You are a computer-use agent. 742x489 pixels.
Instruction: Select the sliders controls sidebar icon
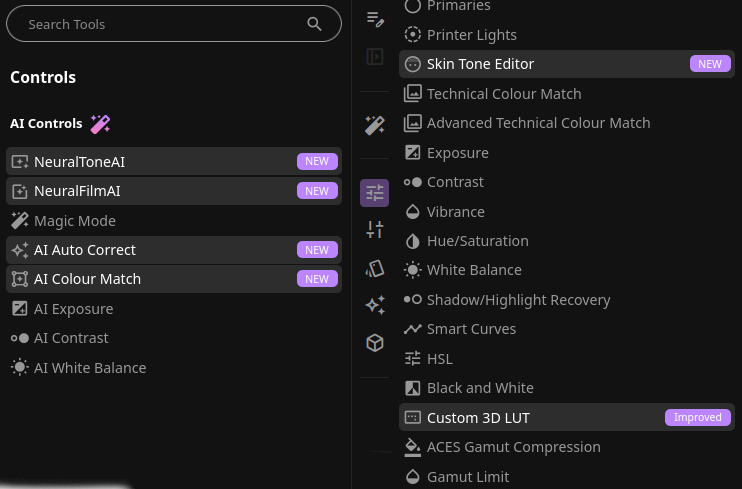(x=375, y=193)
